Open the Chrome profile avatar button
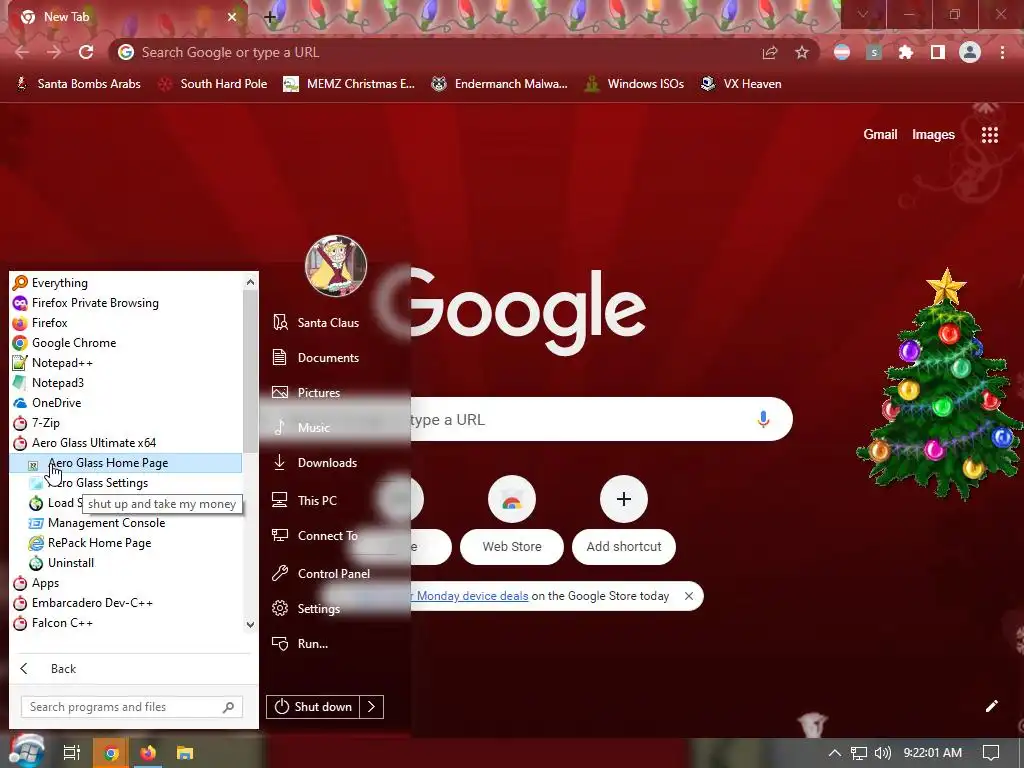The image size is (1024, 768). 970,52
